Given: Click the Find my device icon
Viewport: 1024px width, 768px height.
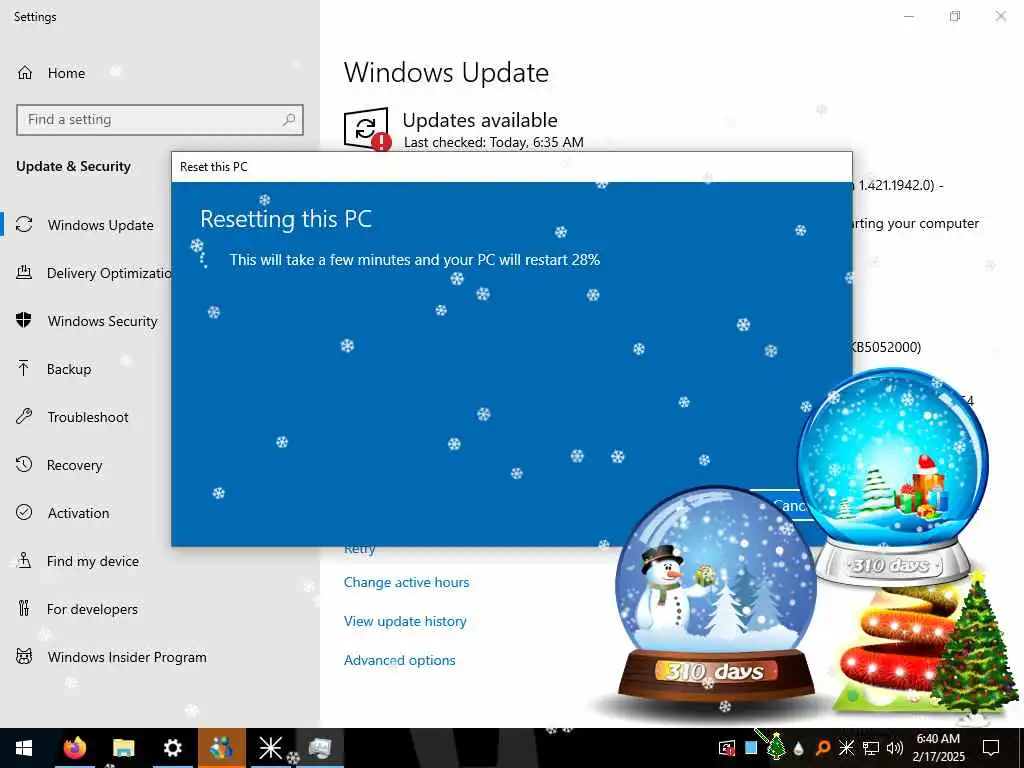Looking at the screenshot, I should pyautogui.click(x=24, y=561).
